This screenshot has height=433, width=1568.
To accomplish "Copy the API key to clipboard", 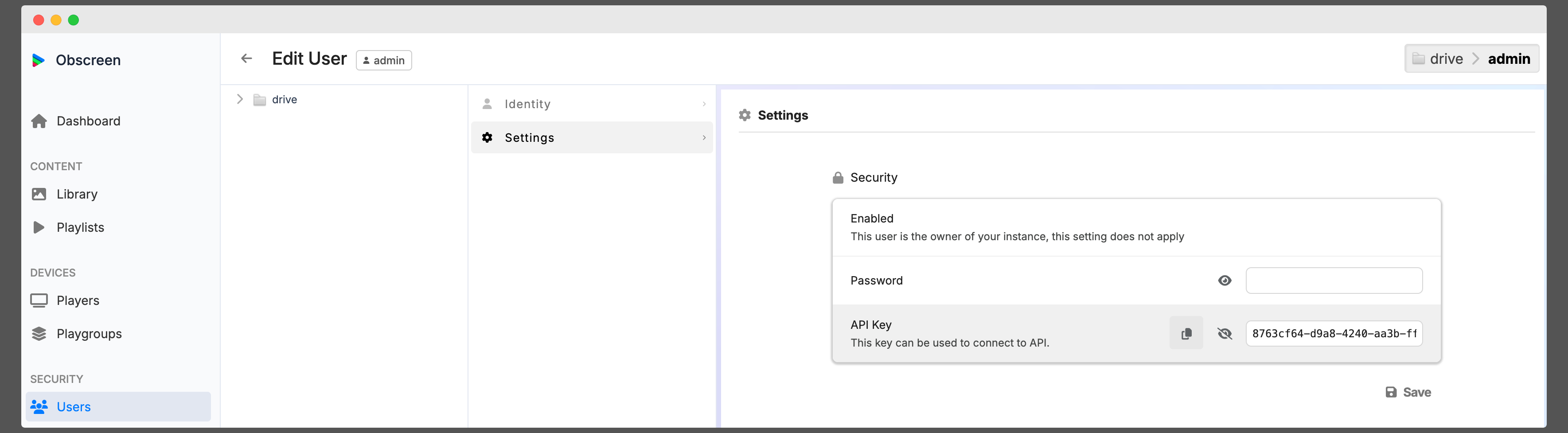I will [x=1186, y=333].
